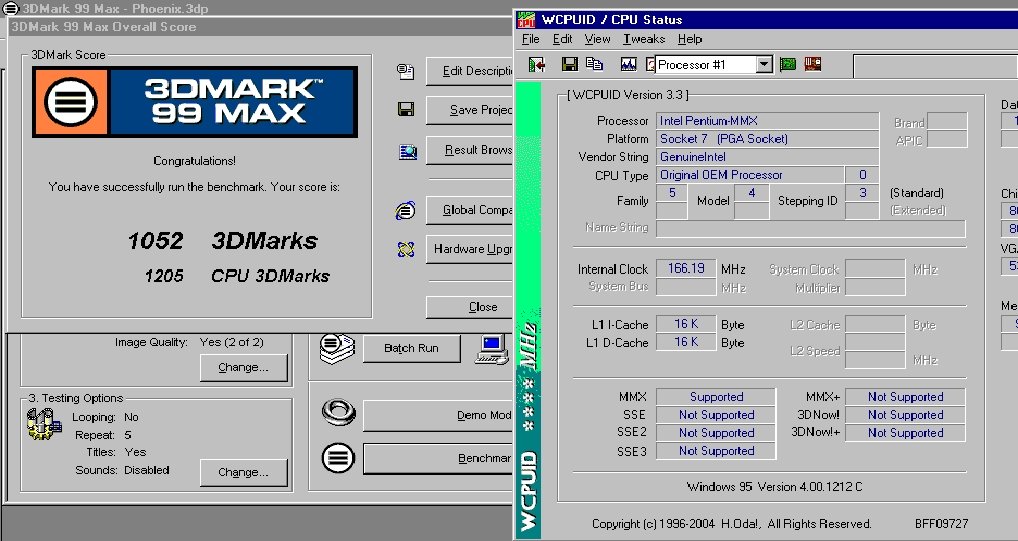
Task: Open the Tweaks menu in WCPUID
Action: (644, 39)
